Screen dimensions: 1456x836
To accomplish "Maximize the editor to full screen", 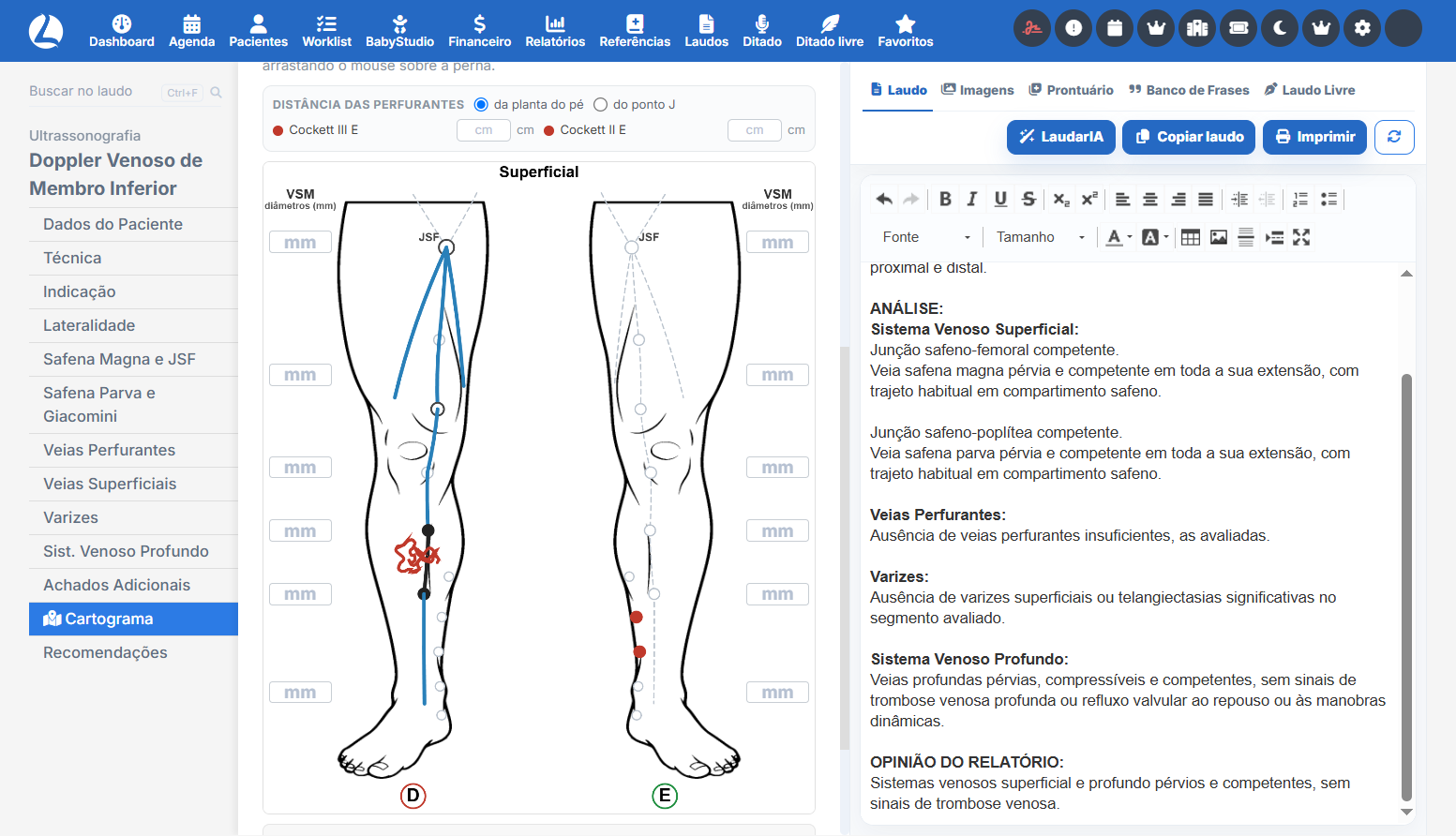I will pos(1301,237).
